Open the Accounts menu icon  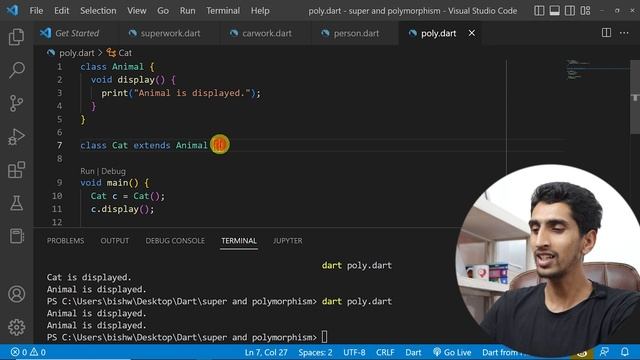16,294
